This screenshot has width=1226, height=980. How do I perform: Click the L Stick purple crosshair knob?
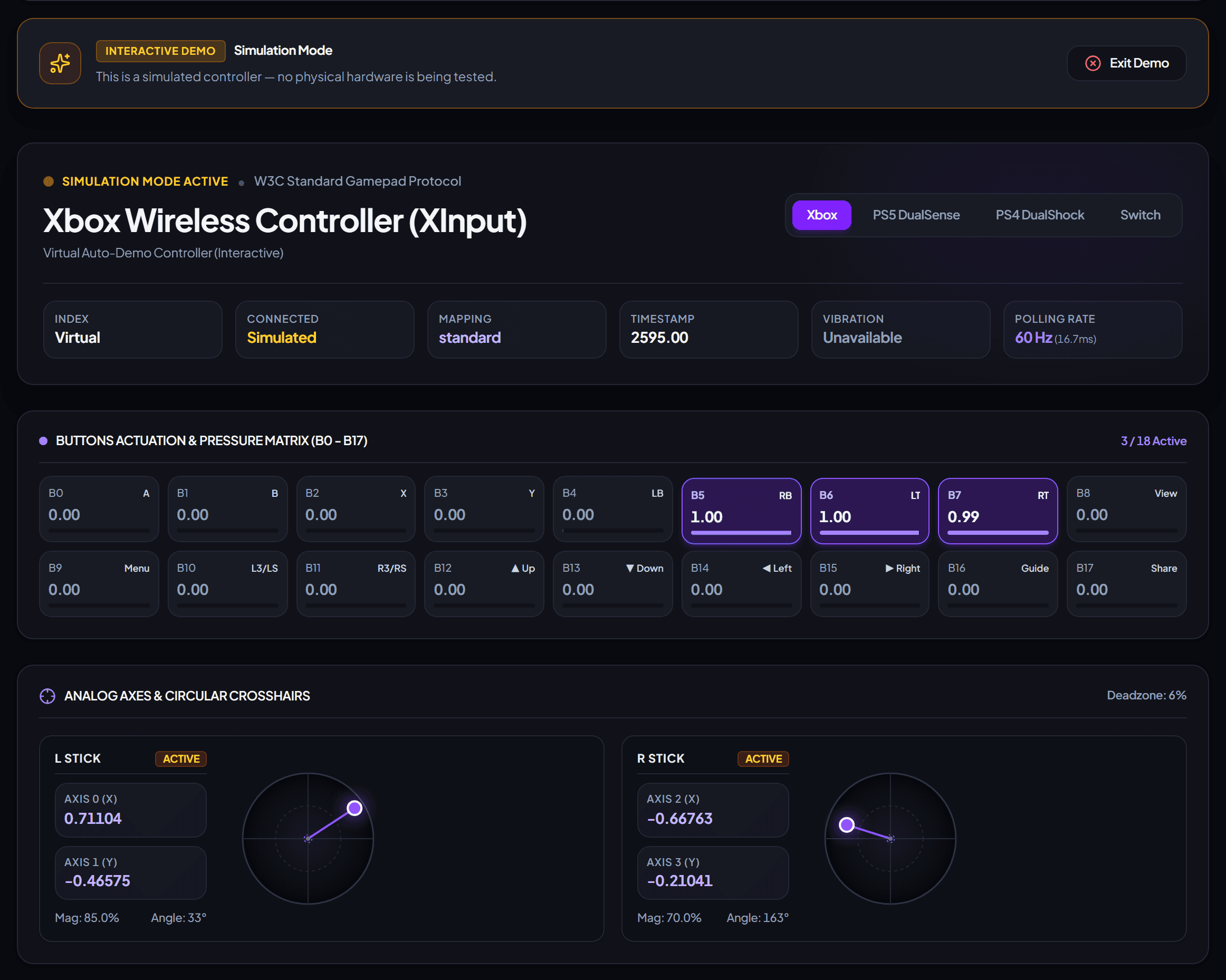click(355, 808)
